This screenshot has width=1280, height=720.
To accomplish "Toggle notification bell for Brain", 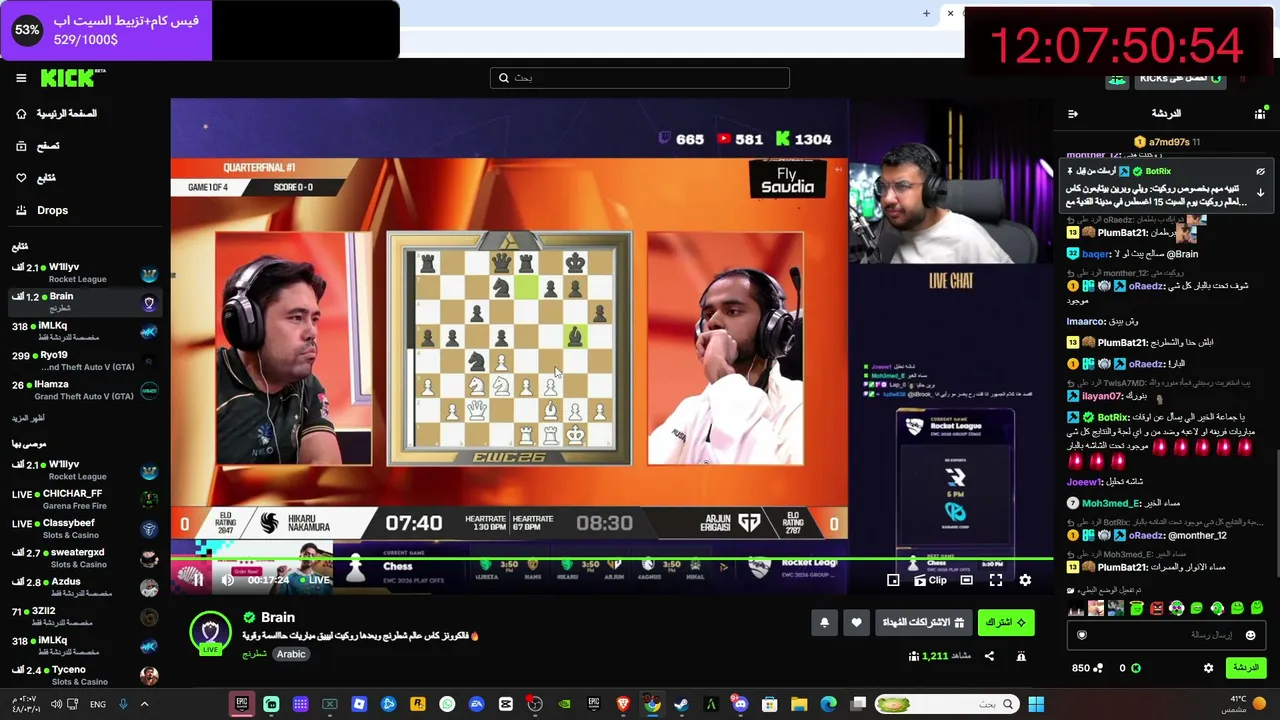I will click(x=824, y=622).
